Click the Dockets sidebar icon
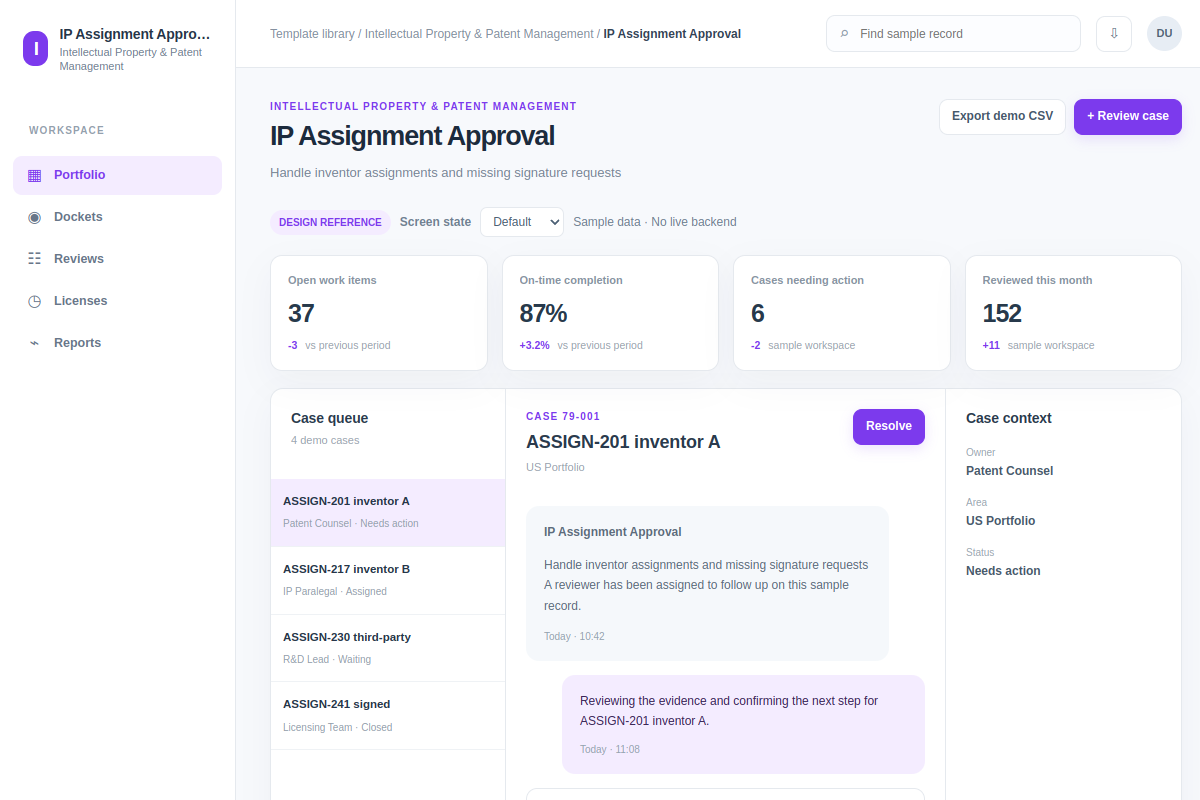This screenshot has height=800, width=1200. click(x=35, y=217)
